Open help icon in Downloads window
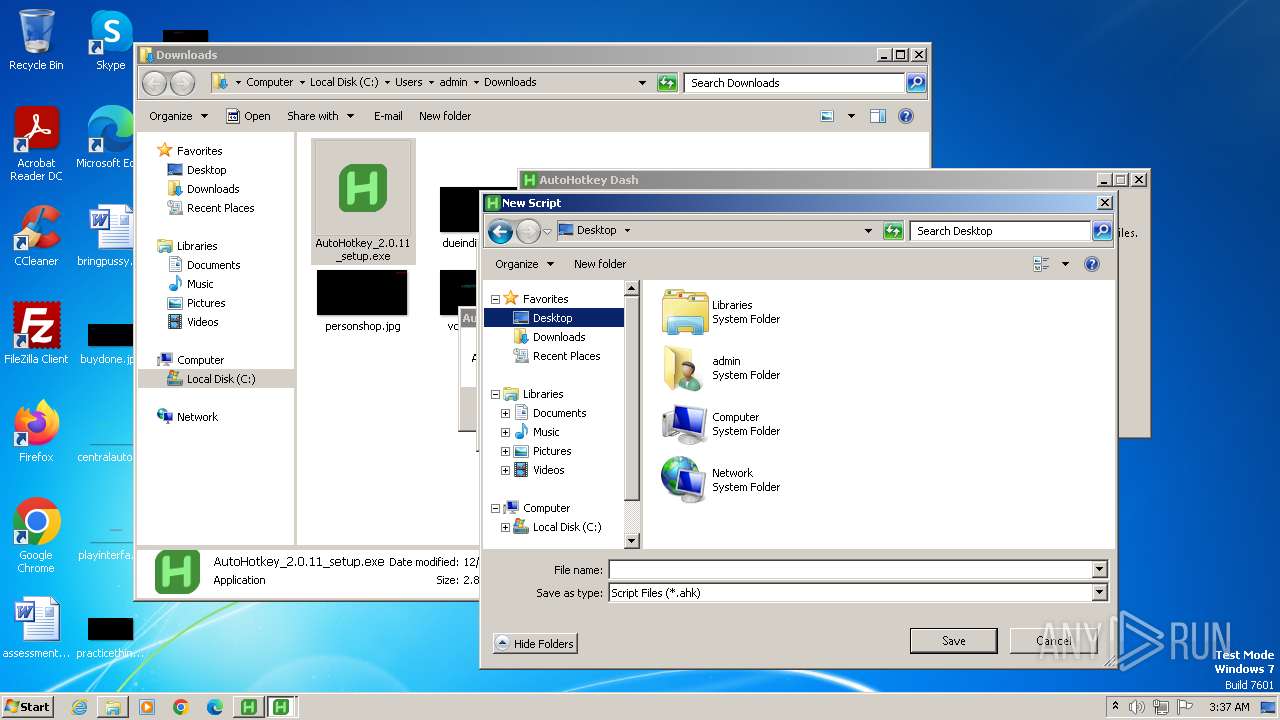The image size is (1280, 720). click(x=906, y=116)
